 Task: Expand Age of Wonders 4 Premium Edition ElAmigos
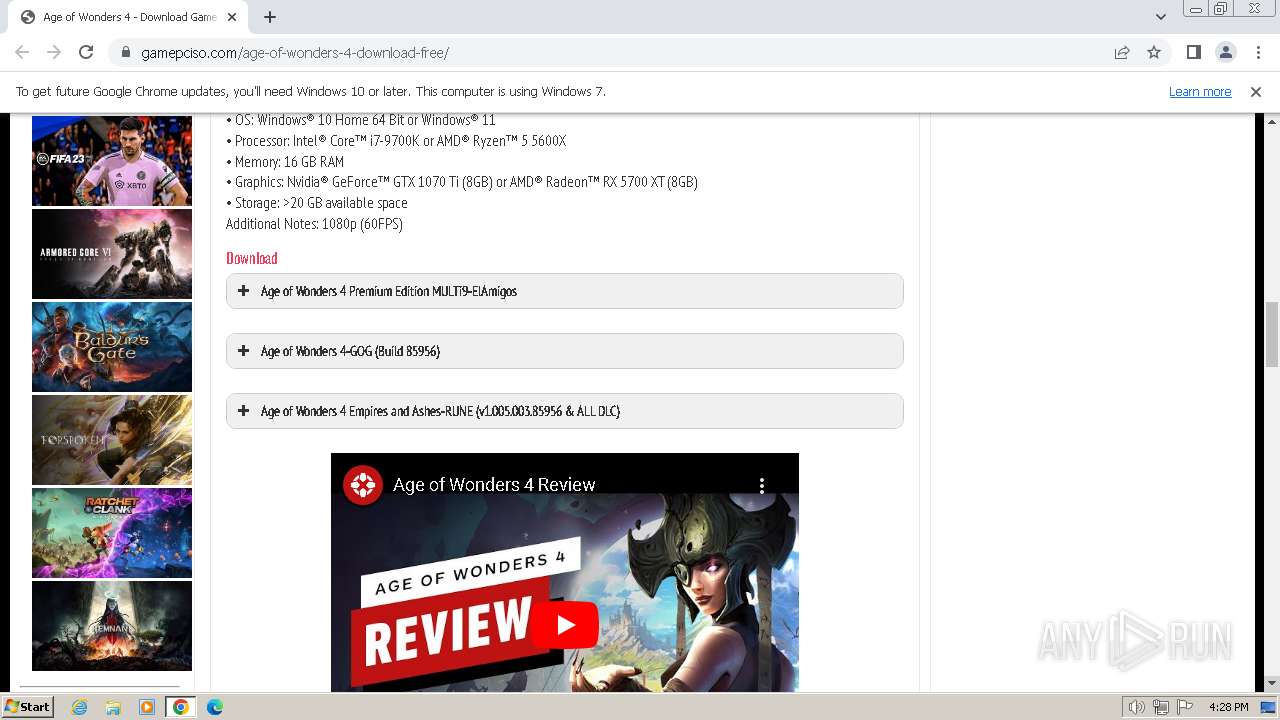(565, 291)
